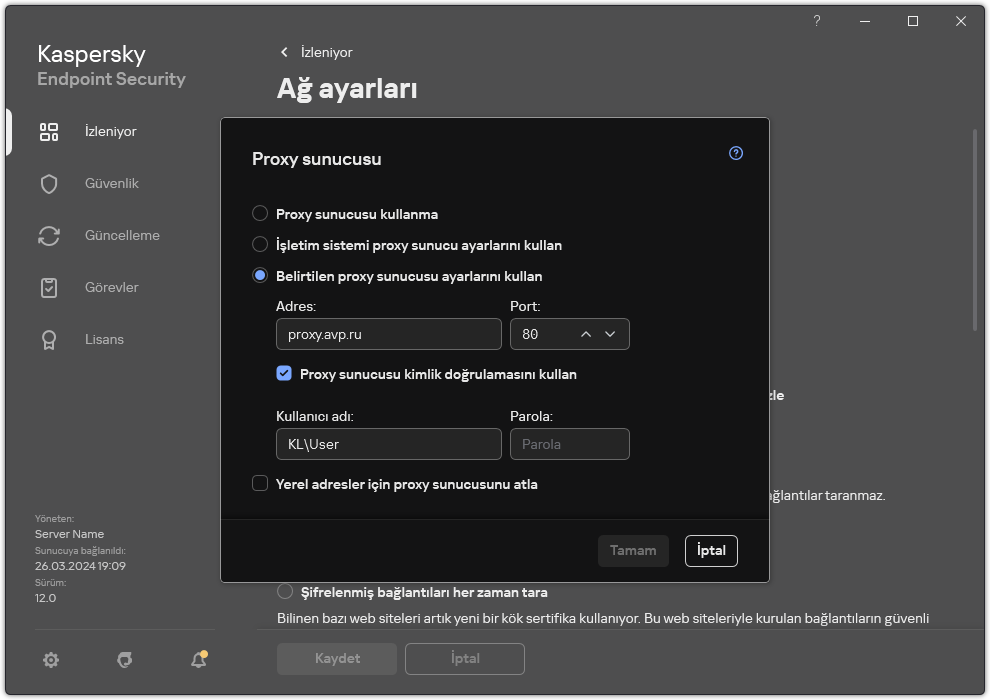Enable 'Yerel adresler için proxy sunucusunu atla'
This screenshot has height=700, width=990.
pos(260,483)
